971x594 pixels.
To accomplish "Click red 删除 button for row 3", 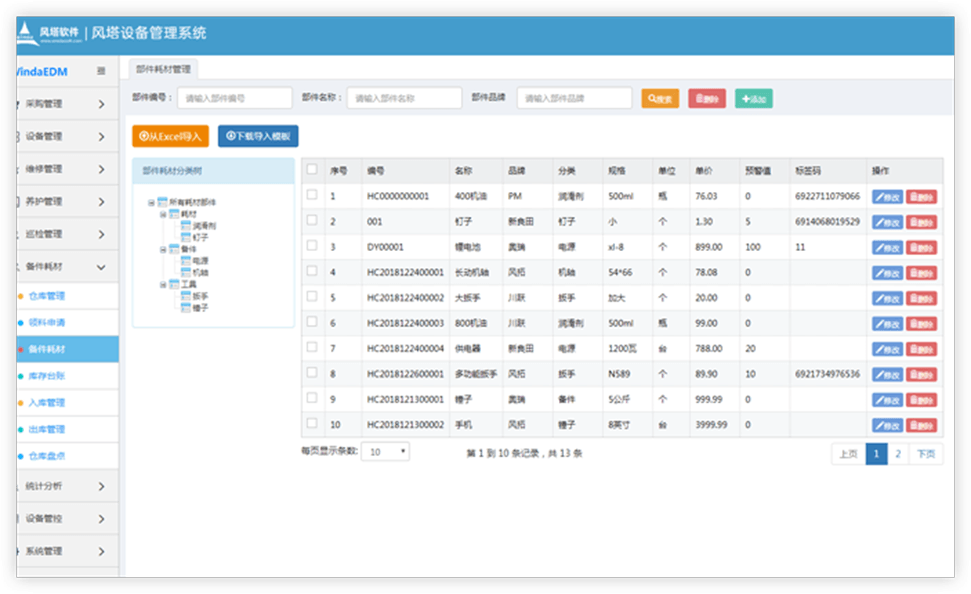I will click(x=922, y=247).
